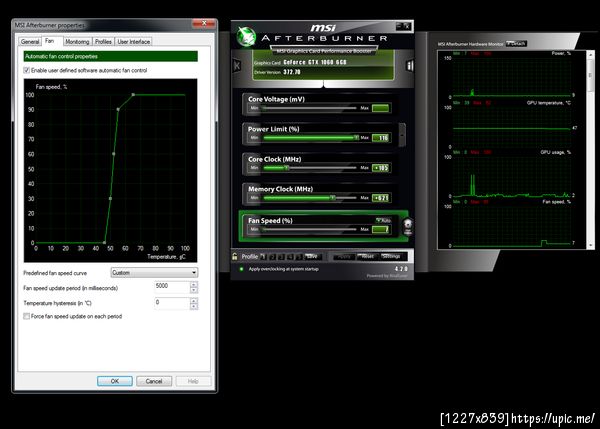Check Force fan speed update on each period
This screenshot has width=600, height=429.
[26, 316]
